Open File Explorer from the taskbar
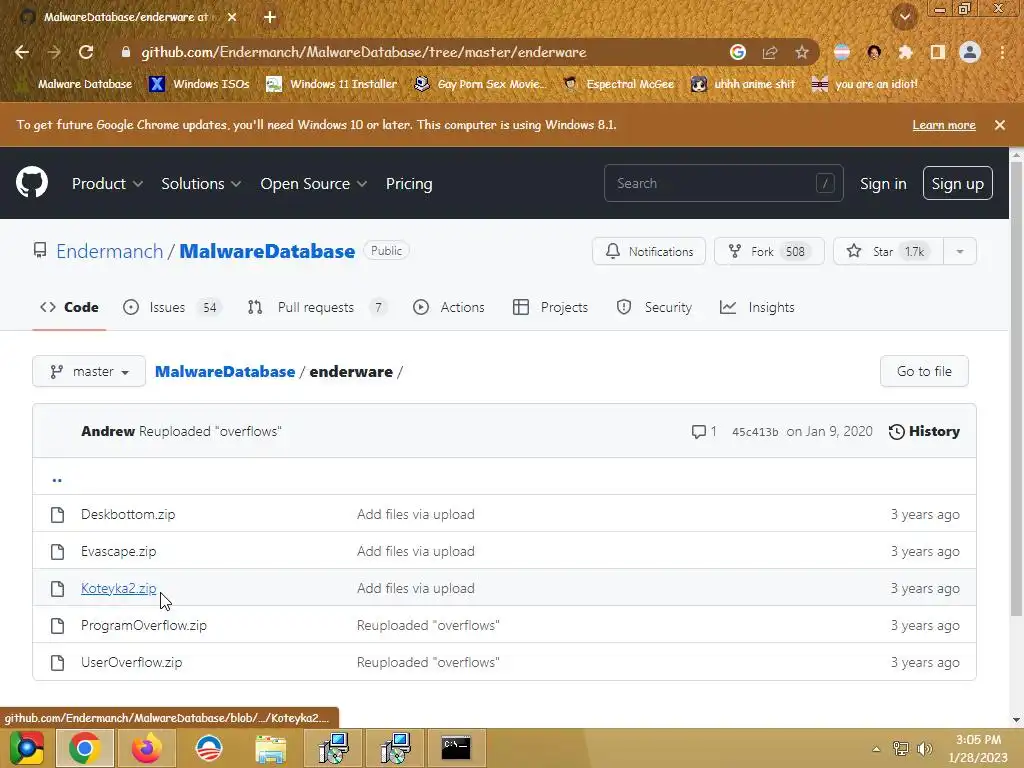The height and width of the screenshot is (768, 1024). pos(270,748)
